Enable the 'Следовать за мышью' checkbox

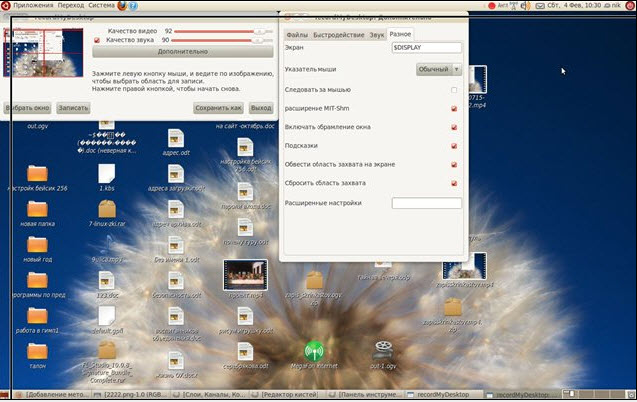click(x=454, y=90)
